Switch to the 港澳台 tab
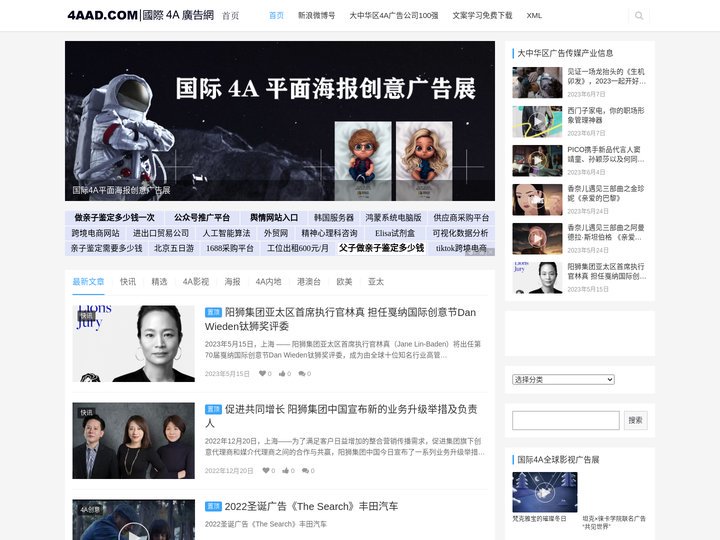720x540 pixels. (x=309, y=281)
